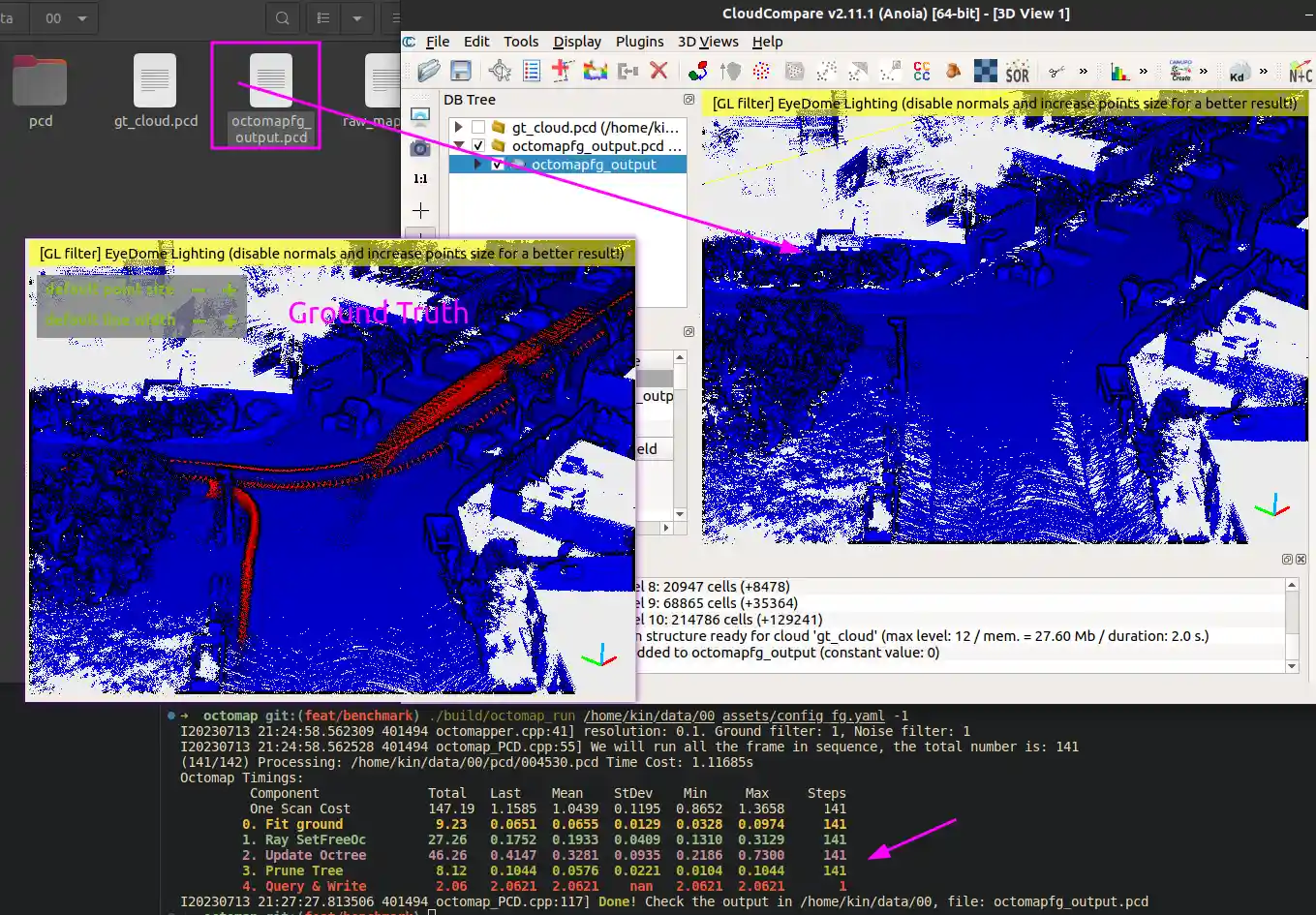1316x915 pixels.
Task: Click the CC cloud comparison icon
Action: (922, 72)
